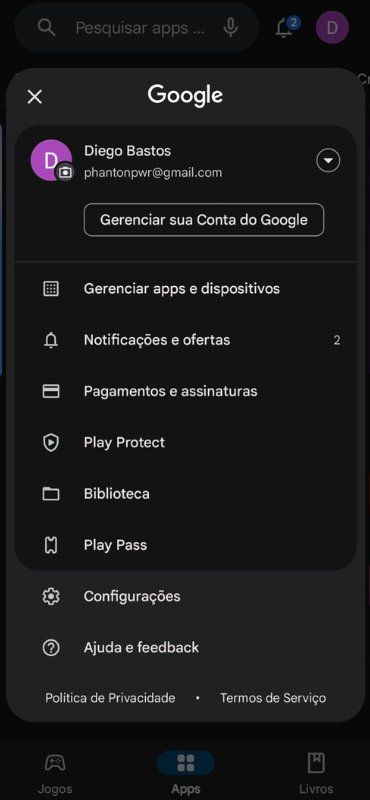The width and height of the screenshot is (370, 800).
Task: Tap the microphone voice search icon
Action: click(x=231, y=28)
